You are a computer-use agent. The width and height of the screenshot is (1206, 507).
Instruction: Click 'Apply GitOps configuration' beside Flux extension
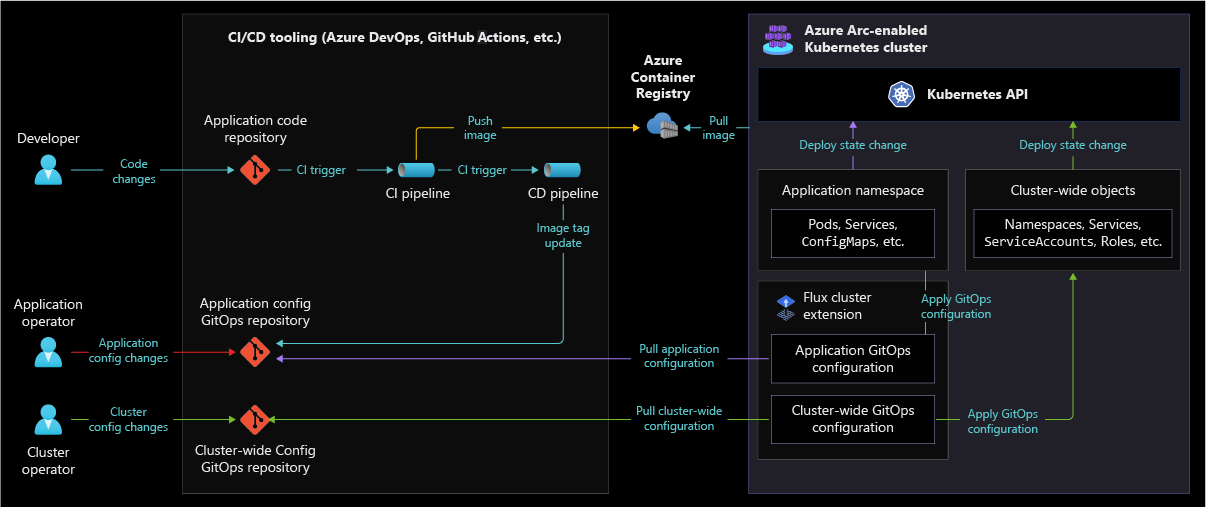[x=956, y=306]
